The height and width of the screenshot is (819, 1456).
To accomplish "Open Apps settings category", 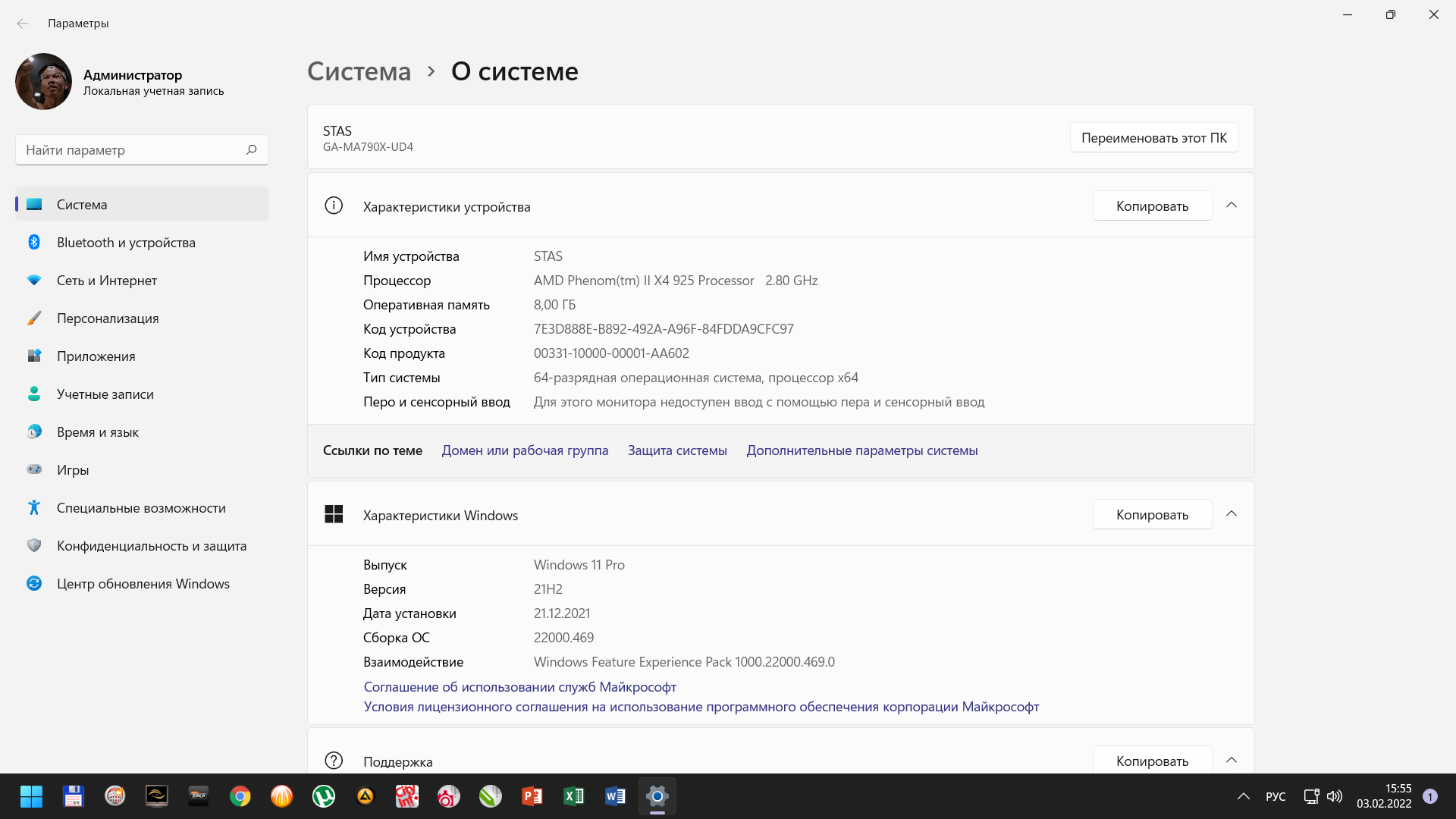I will coord(96,356).
